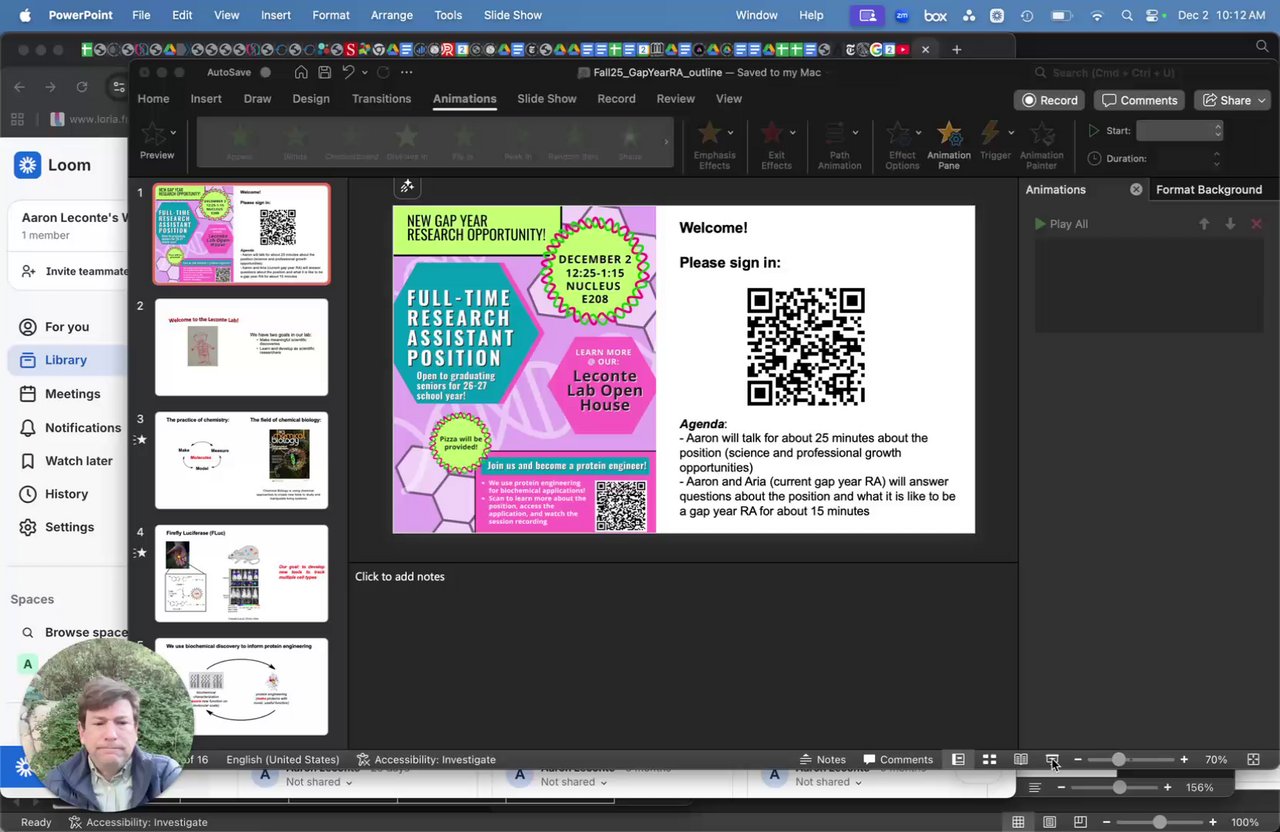
Task: Click the Fit slide to window icon
Action: point(1253,760)
